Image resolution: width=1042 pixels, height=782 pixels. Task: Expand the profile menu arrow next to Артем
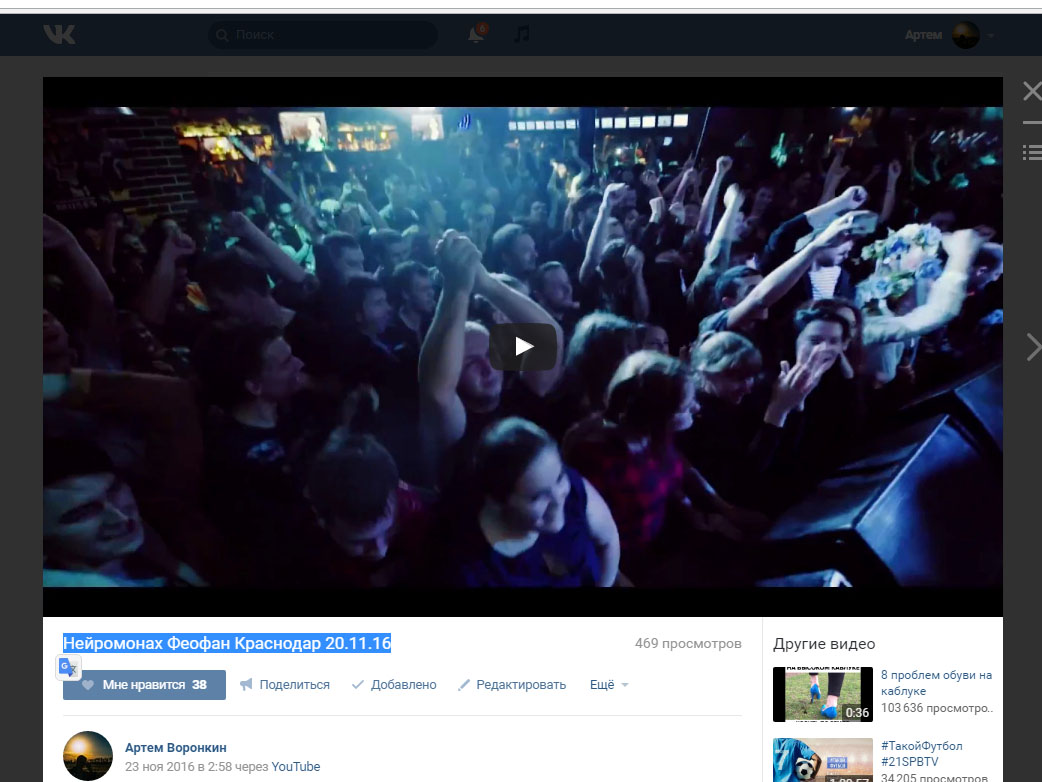990,35
